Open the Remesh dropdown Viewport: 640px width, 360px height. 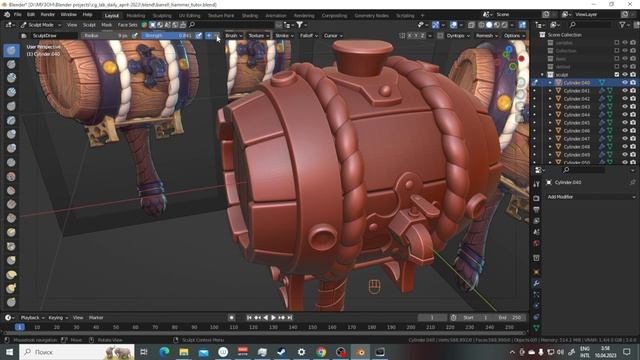click(487, 36)
